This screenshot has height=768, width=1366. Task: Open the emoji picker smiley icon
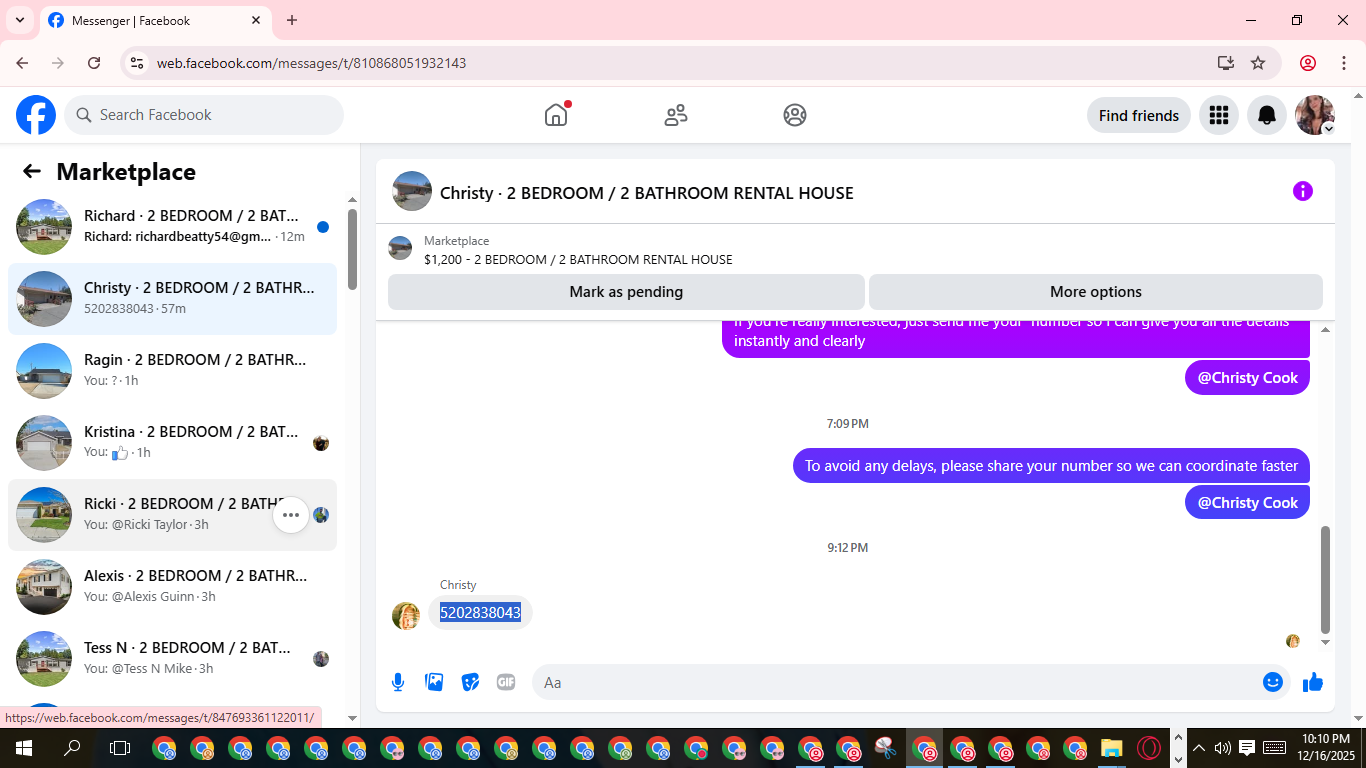(x=1272, y=682)
